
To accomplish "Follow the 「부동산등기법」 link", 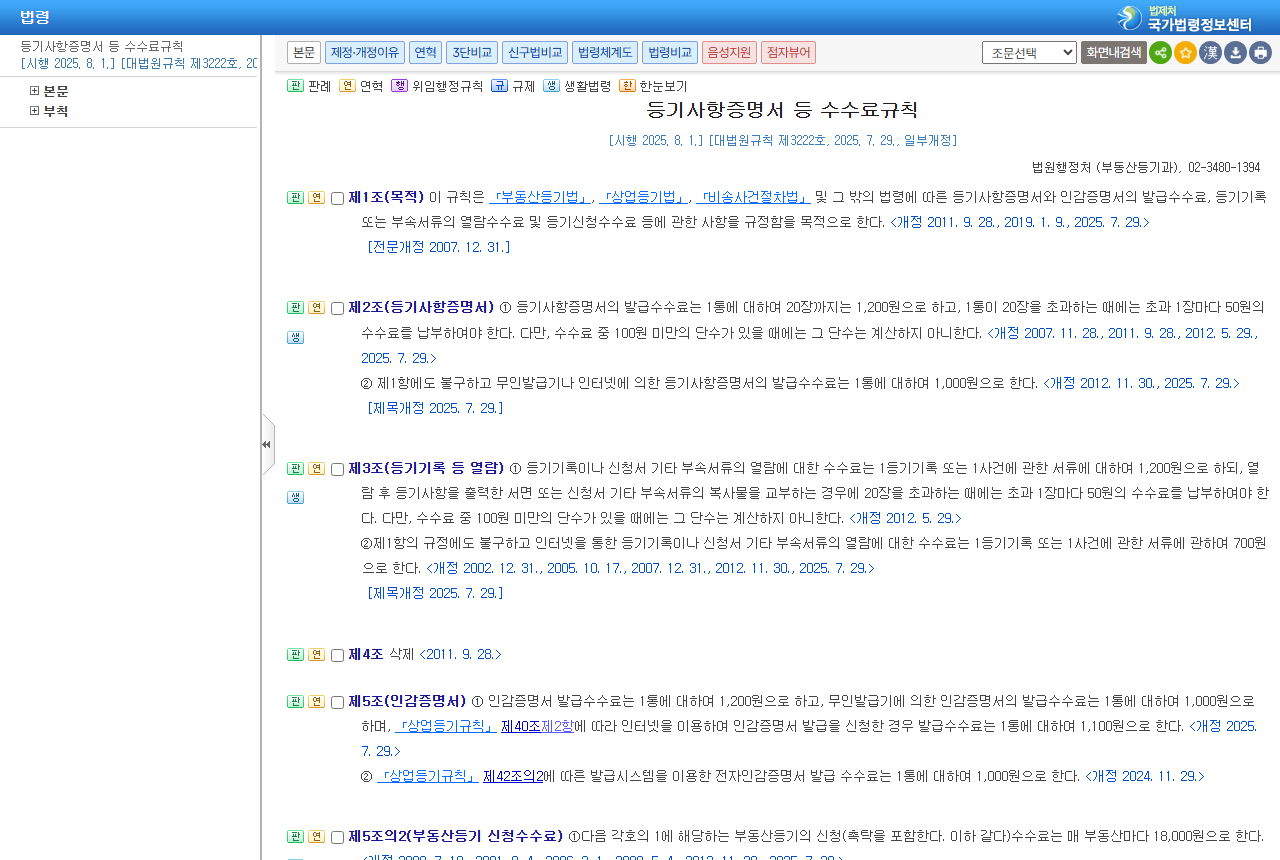I will 541,196.
